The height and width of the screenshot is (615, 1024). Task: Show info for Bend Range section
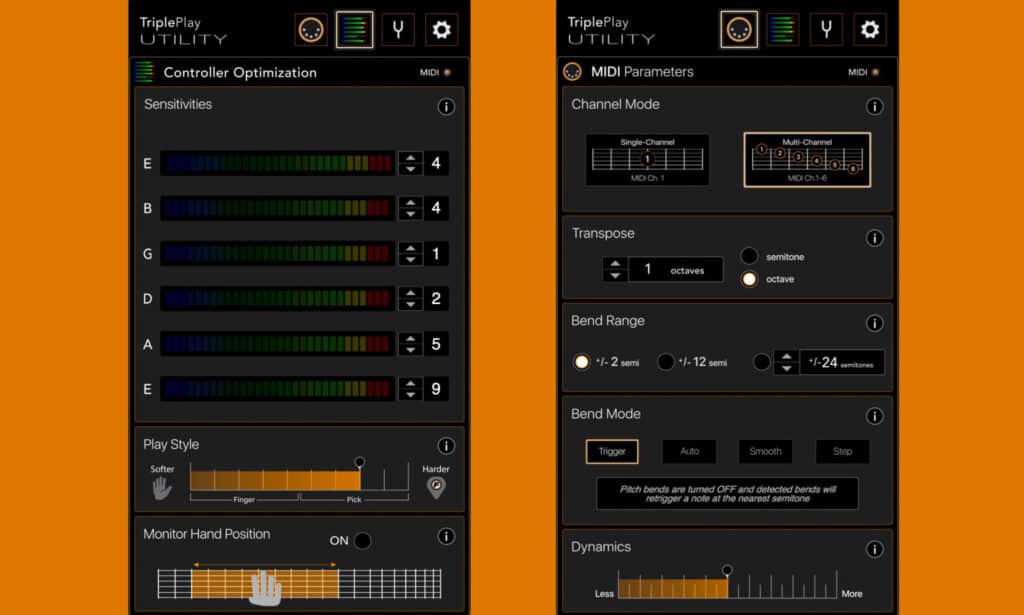(874, 323)
